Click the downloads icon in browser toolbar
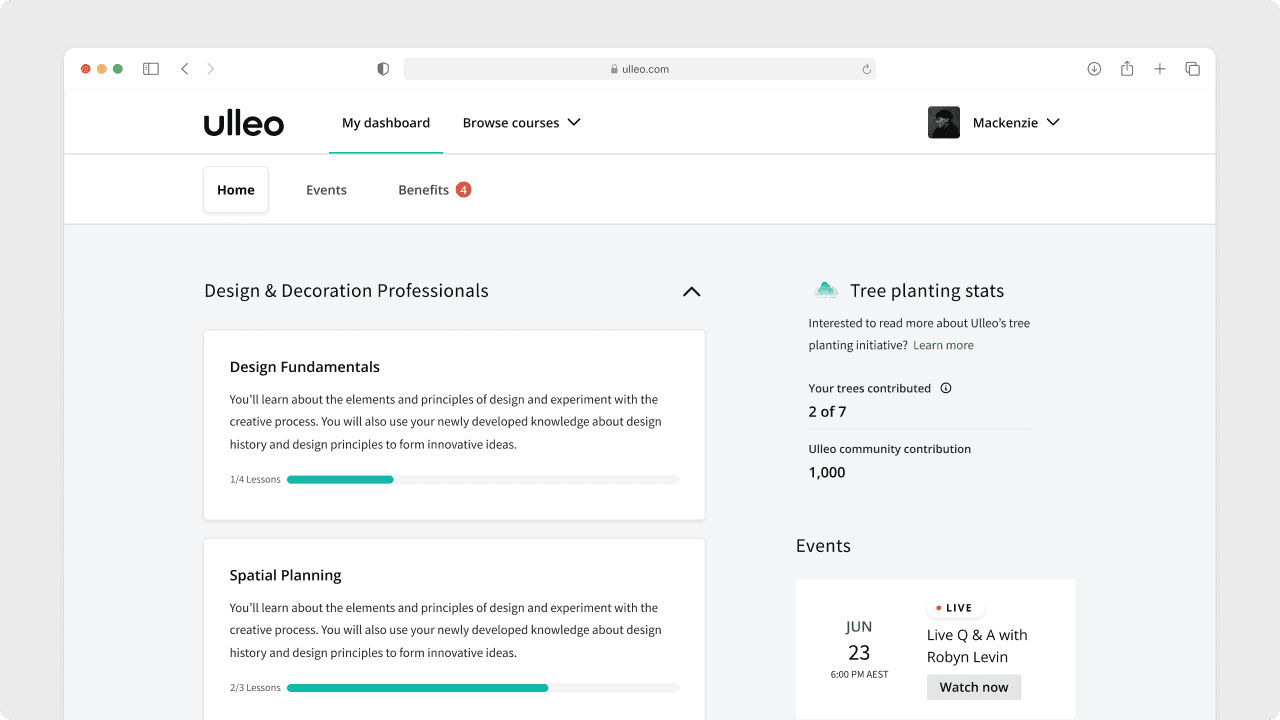This screenshot has height=720, width=1280. tap(1094, 68)
